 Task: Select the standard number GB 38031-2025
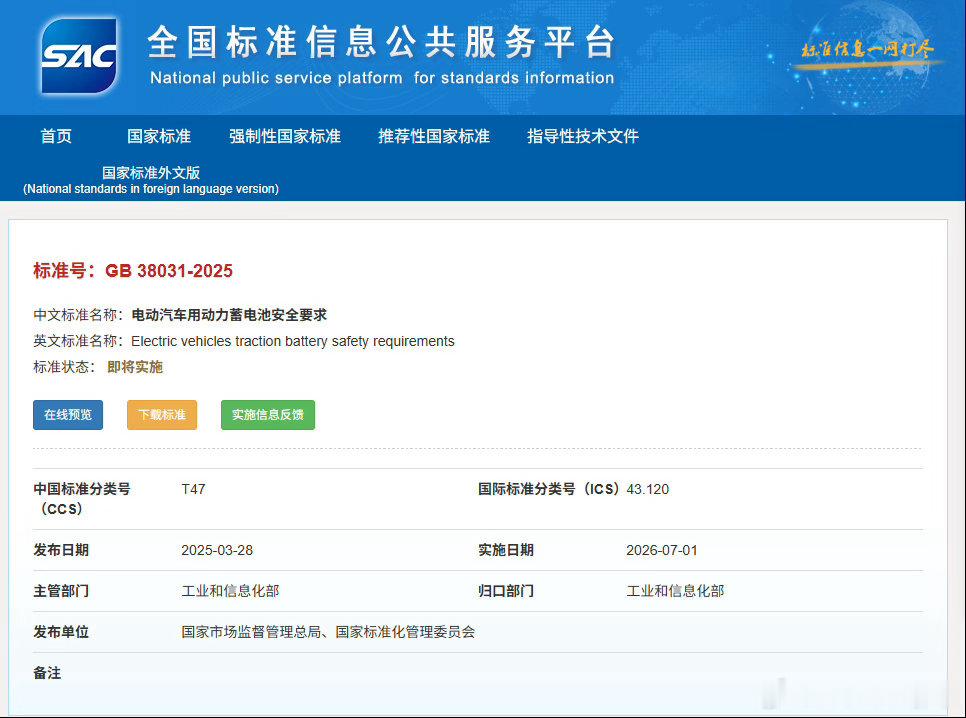pos(169,271)
